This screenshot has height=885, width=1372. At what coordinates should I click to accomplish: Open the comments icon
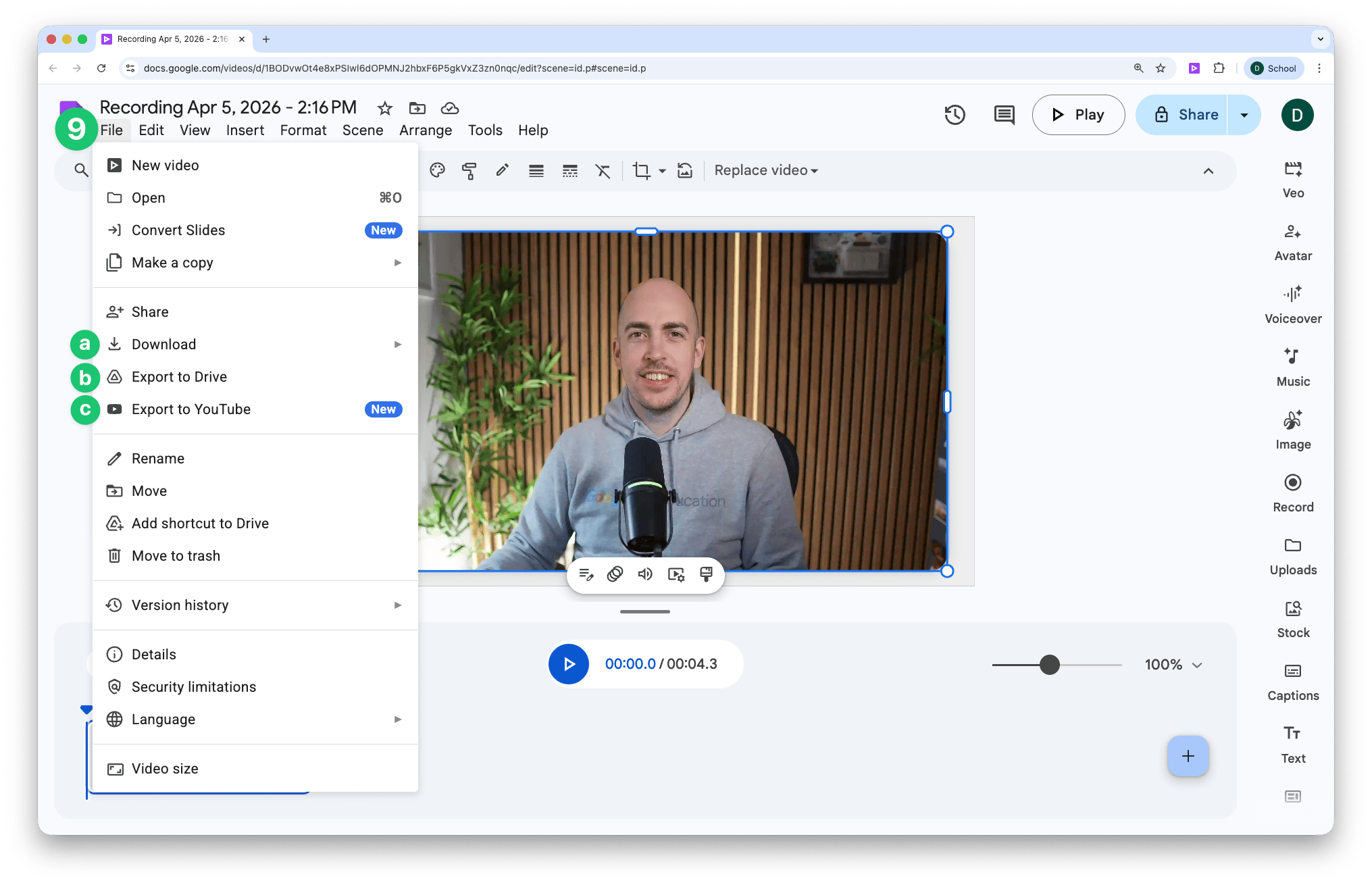tap(1004, 115)
